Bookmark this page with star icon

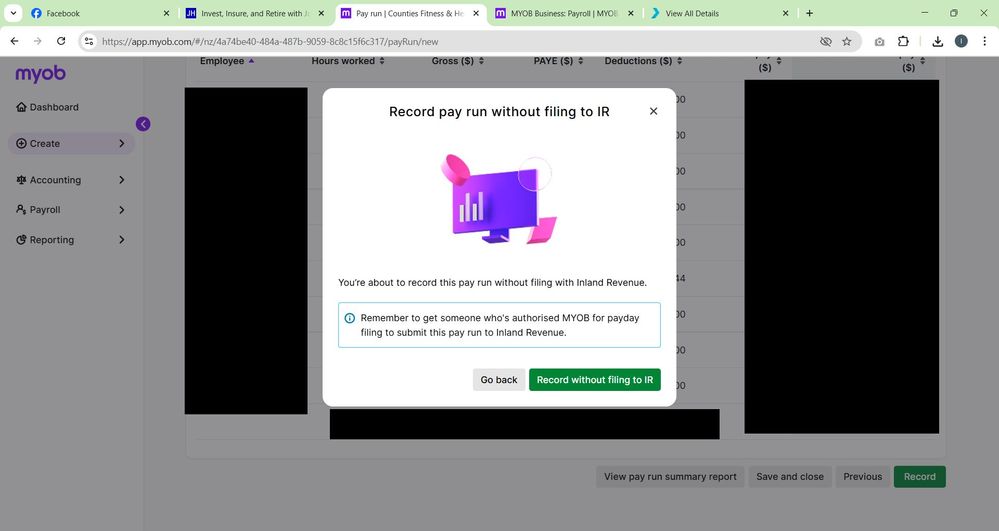coord(846,42)
